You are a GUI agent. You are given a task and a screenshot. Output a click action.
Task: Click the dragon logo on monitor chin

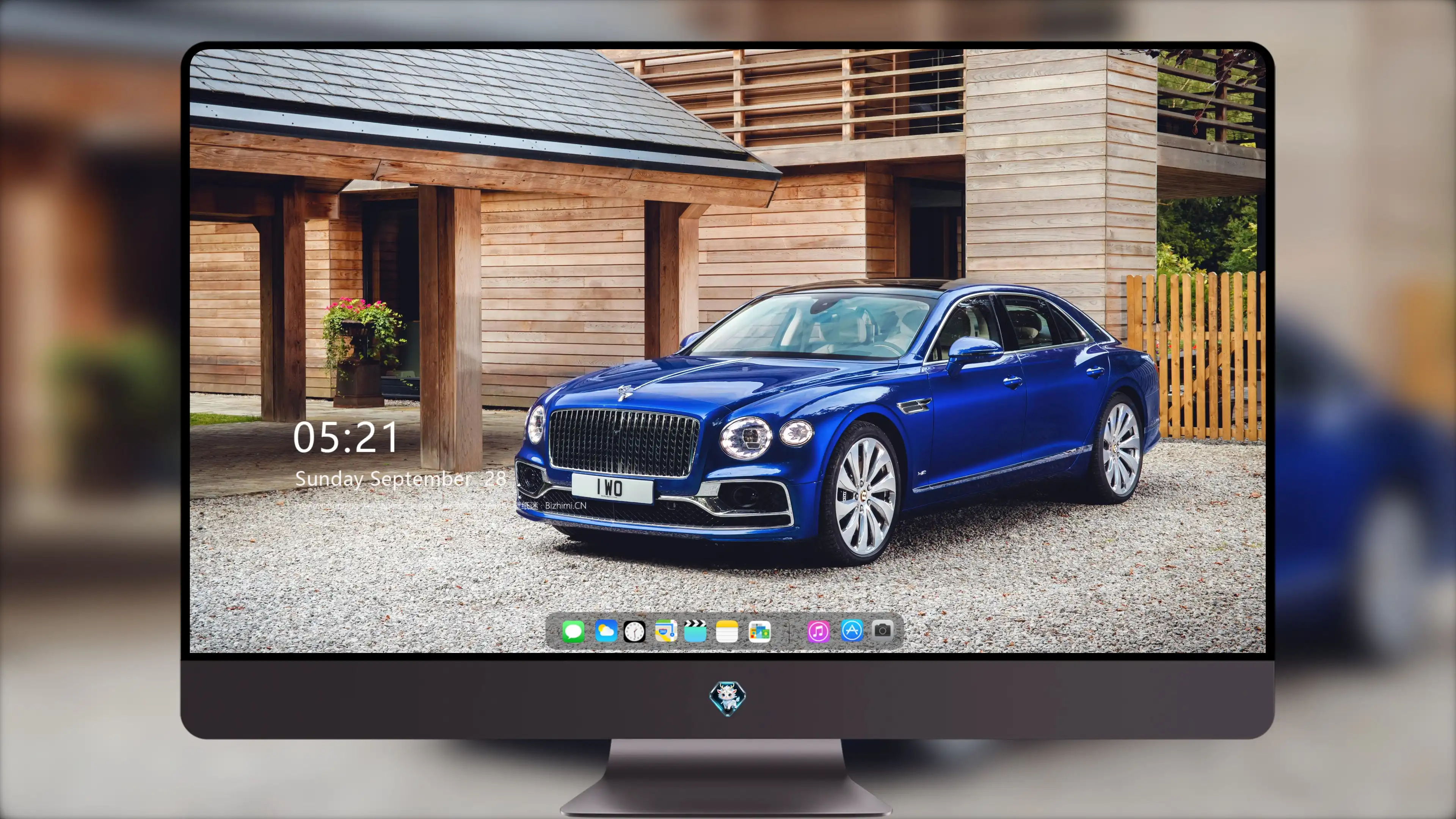(728, 698)
